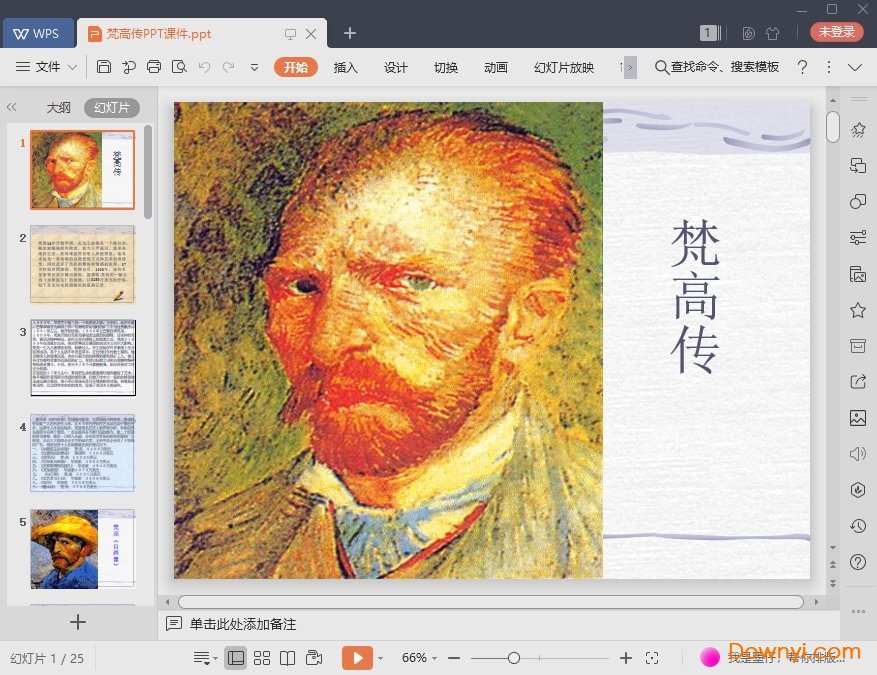Expand the quick access toolbar customization dropdown
The height and width of the screenshot is (675, 877).
[255, 67]
